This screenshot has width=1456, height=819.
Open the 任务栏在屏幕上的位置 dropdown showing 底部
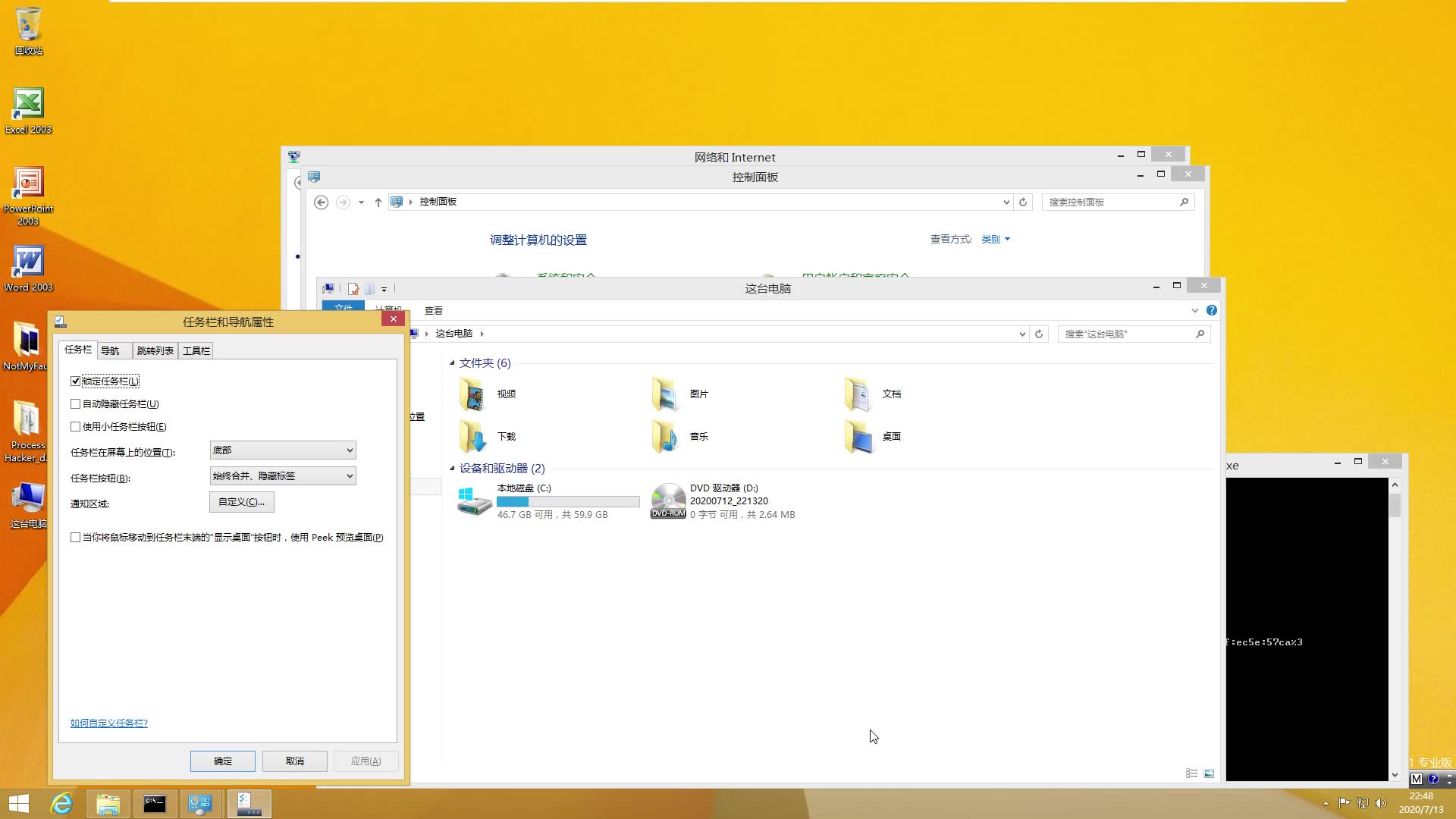click(282, 450)
